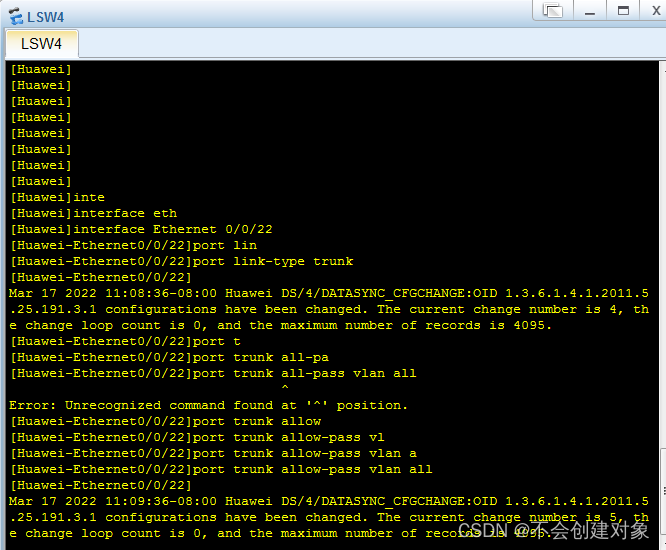This screenshot has width=666, height=550.
Task: Minimize the LSW4 window
Action: (x=590, y=10)
